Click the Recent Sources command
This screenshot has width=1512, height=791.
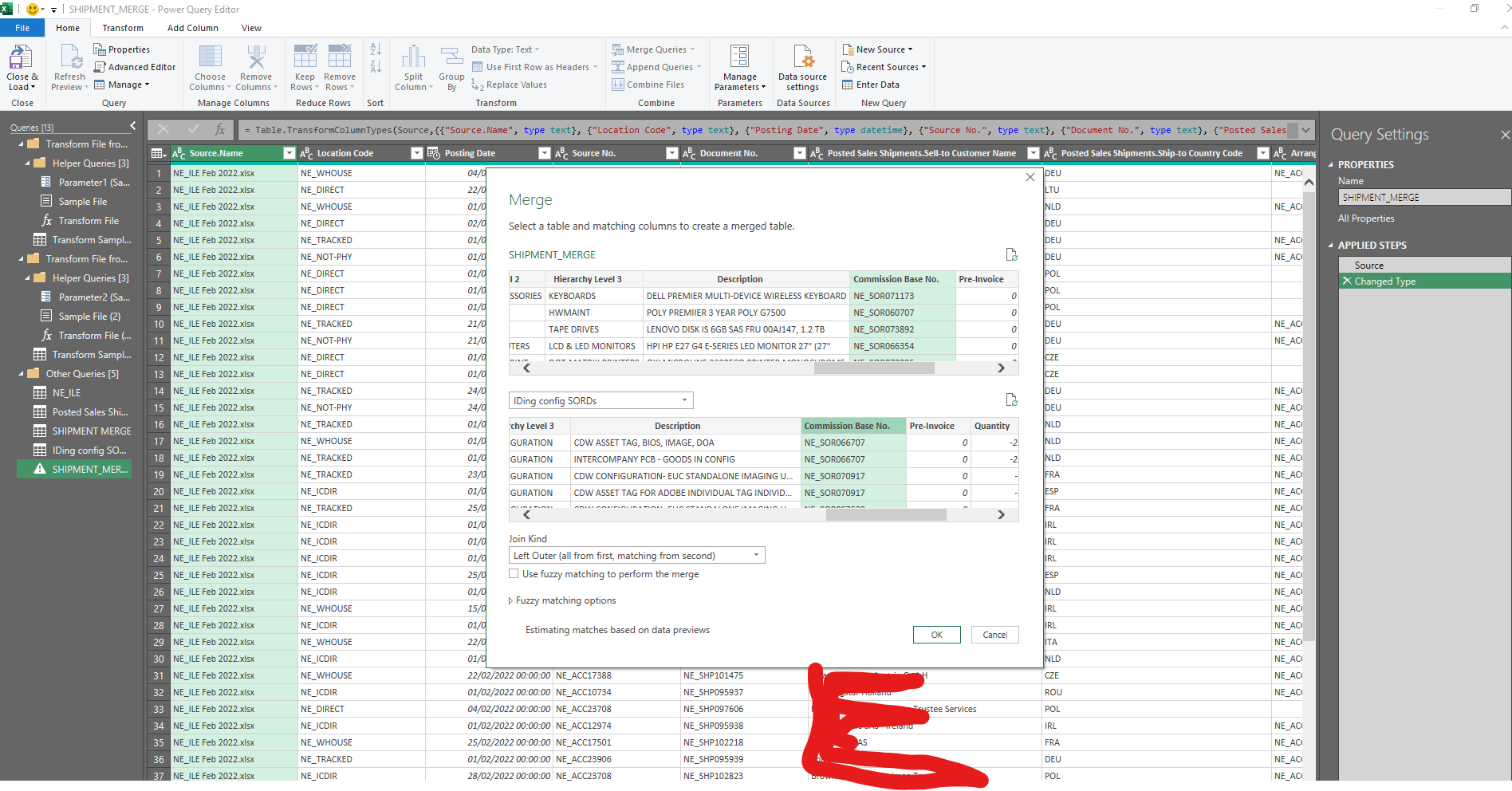884,67
